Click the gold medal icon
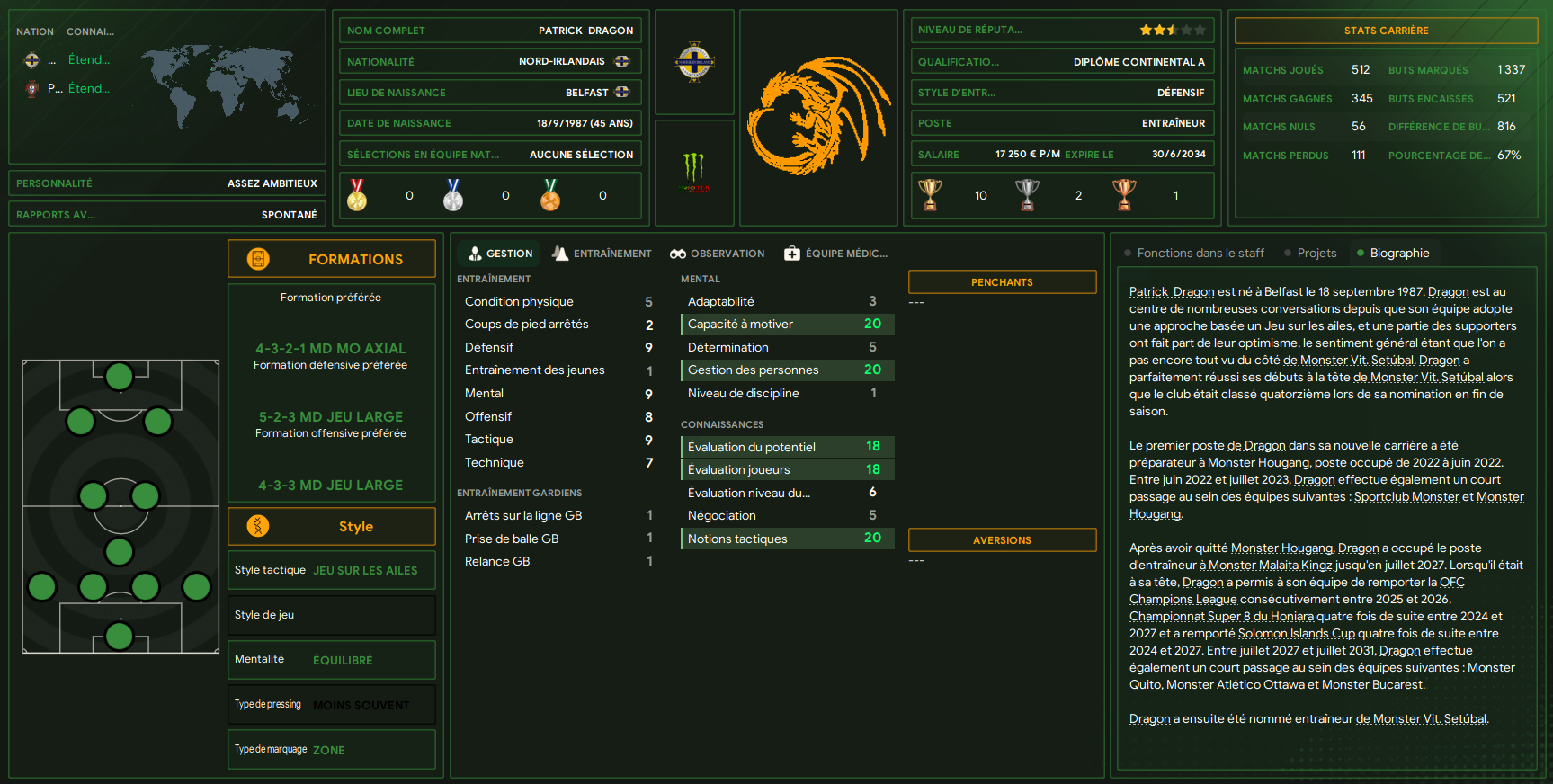Screen dimensions: 1553x784 tap(357, 194)
